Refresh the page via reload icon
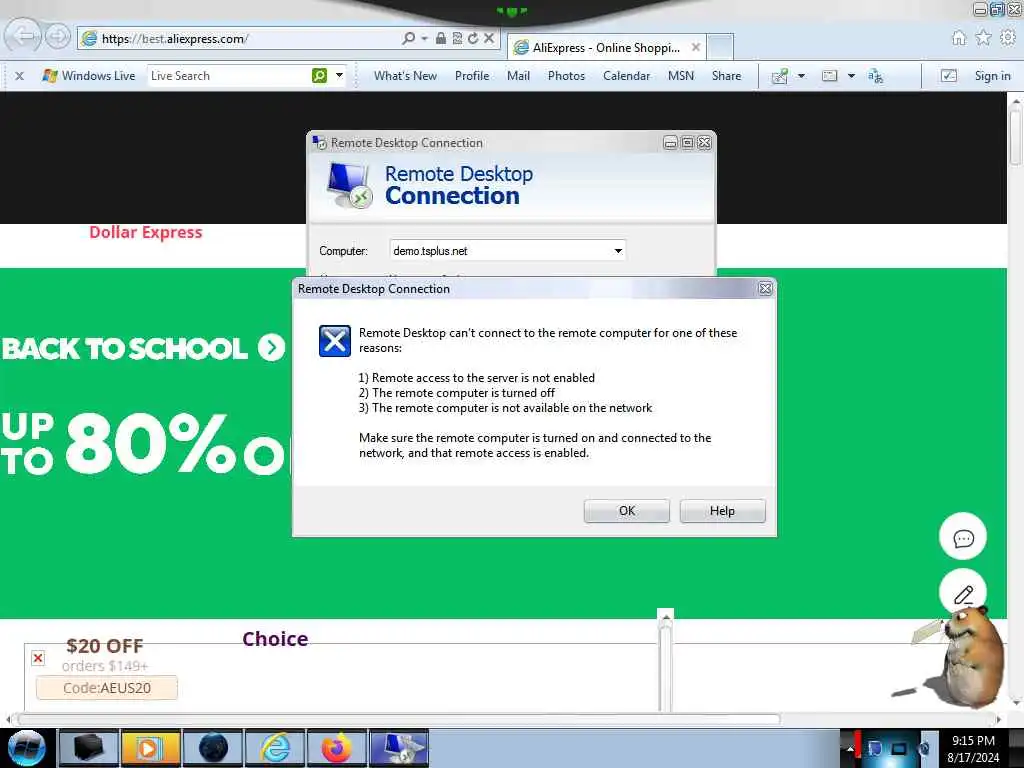Viewport: 1024px width, 768px height. point(473,38)
